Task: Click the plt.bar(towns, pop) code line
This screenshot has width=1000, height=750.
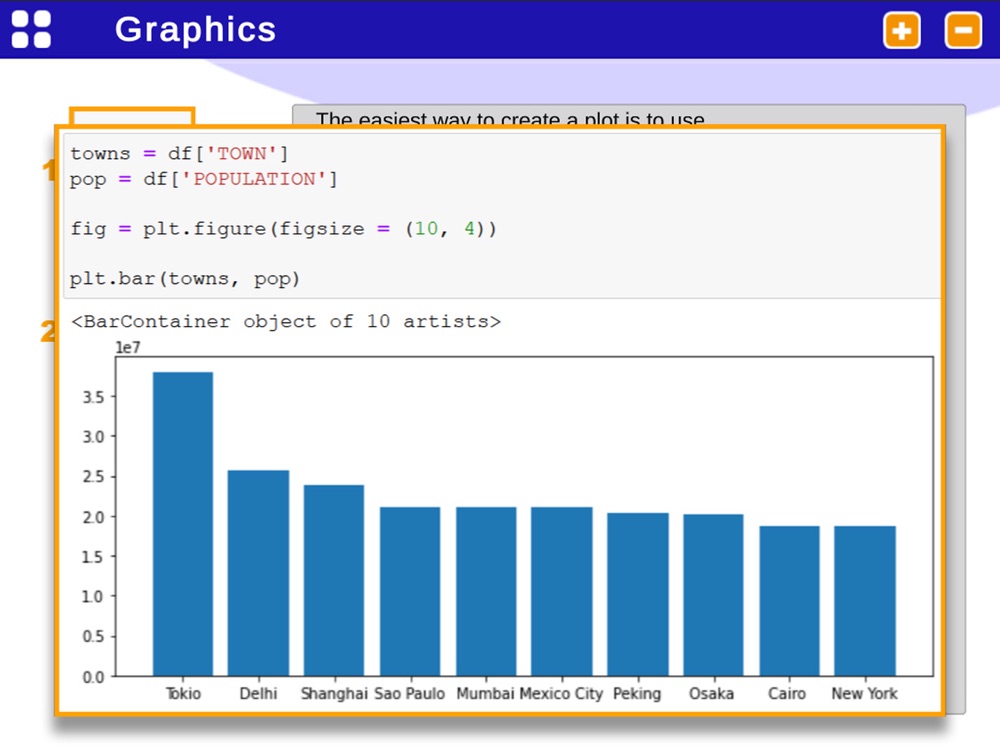Action: click(x=185, y=279)
